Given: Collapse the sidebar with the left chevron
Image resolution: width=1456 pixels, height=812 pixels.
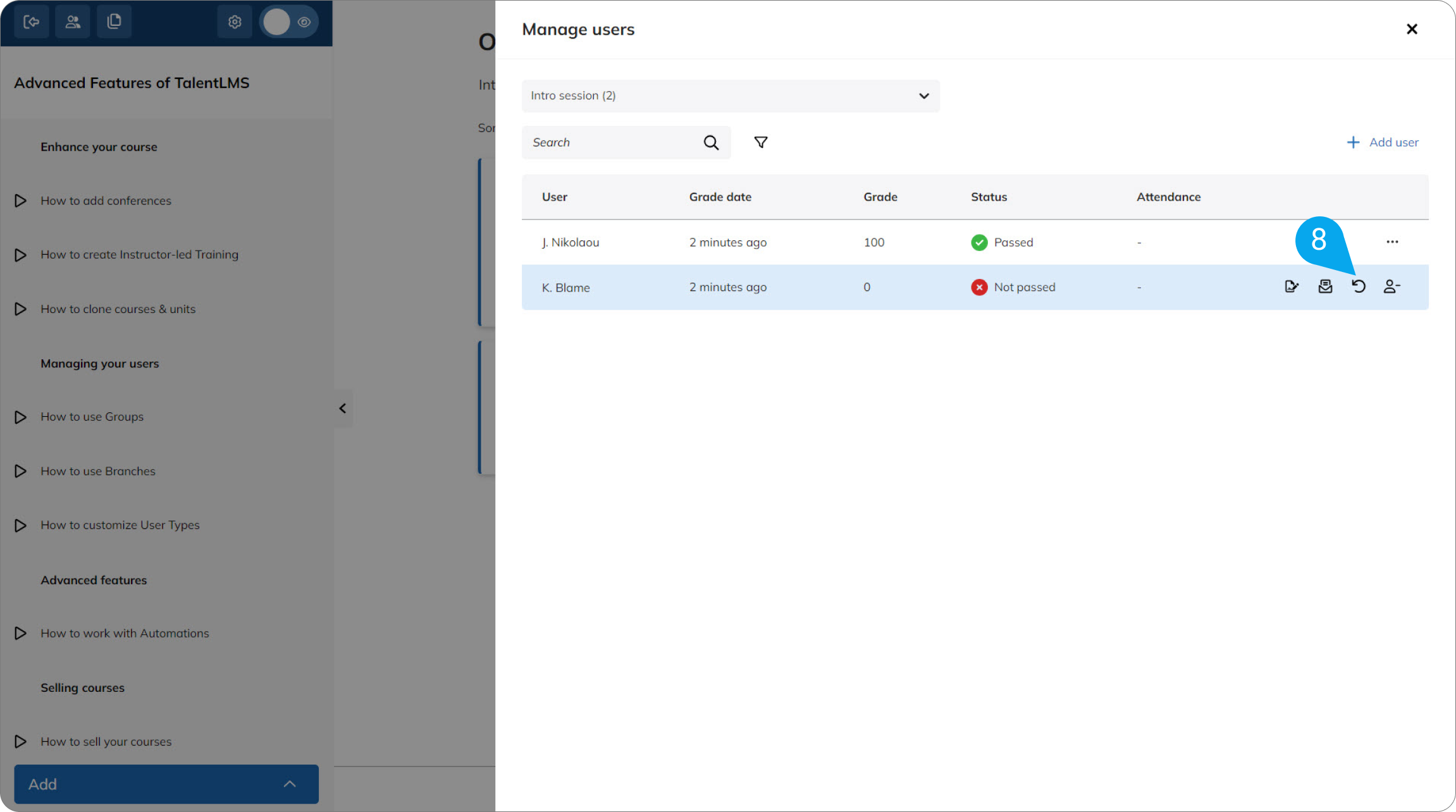Looking at the screenshot, I should point(343,409).
